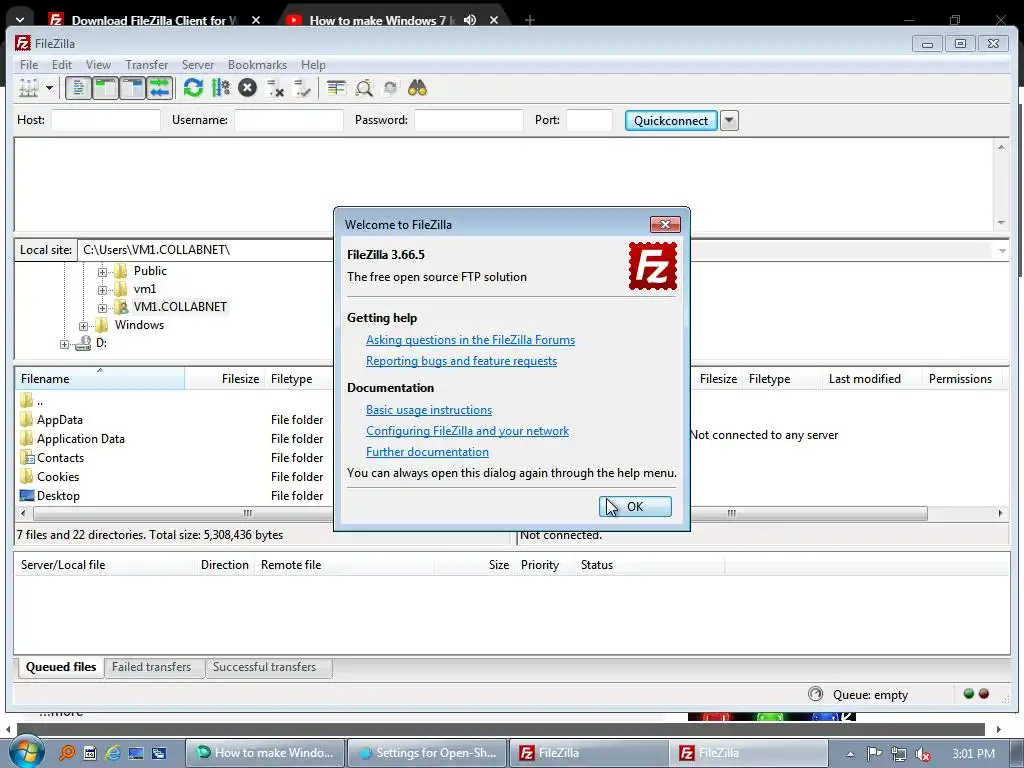Open the File menu

click(x=29, y=65)
